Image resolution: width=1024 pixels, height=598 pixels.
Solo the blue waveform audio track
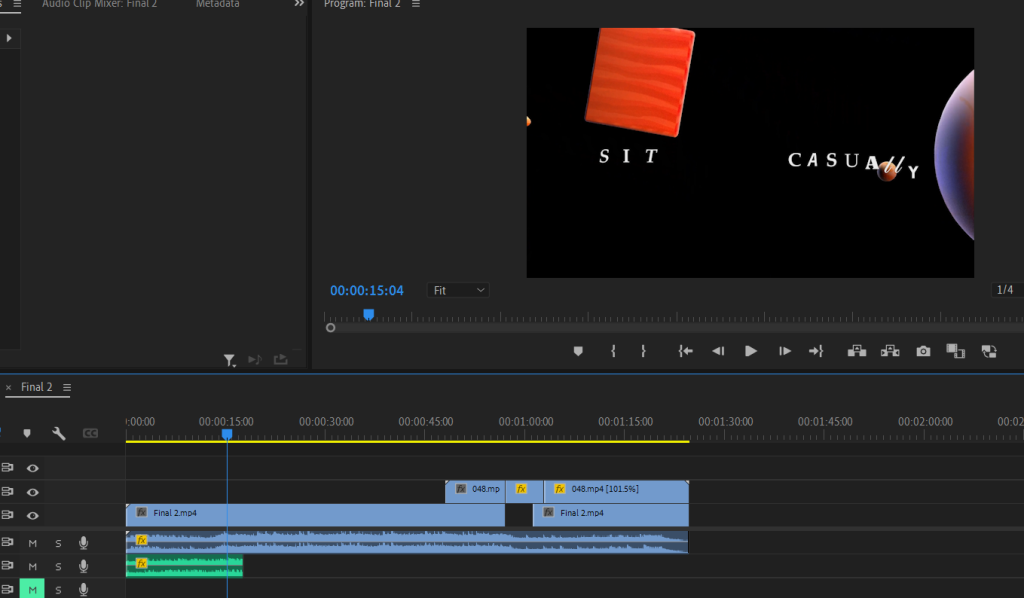point(58,543)
